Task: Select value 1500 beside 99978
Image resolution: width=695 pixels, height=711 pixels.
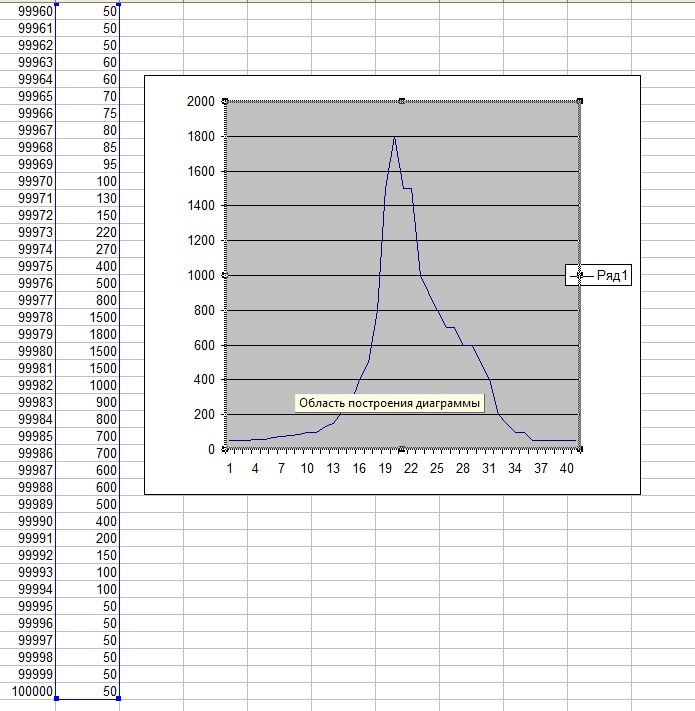Action: pos(87,317)
